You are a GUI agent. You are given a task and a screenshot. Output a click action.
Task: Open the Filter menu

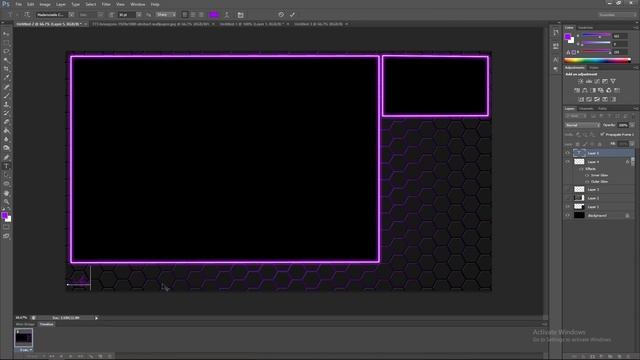click(x=106, y=4)
